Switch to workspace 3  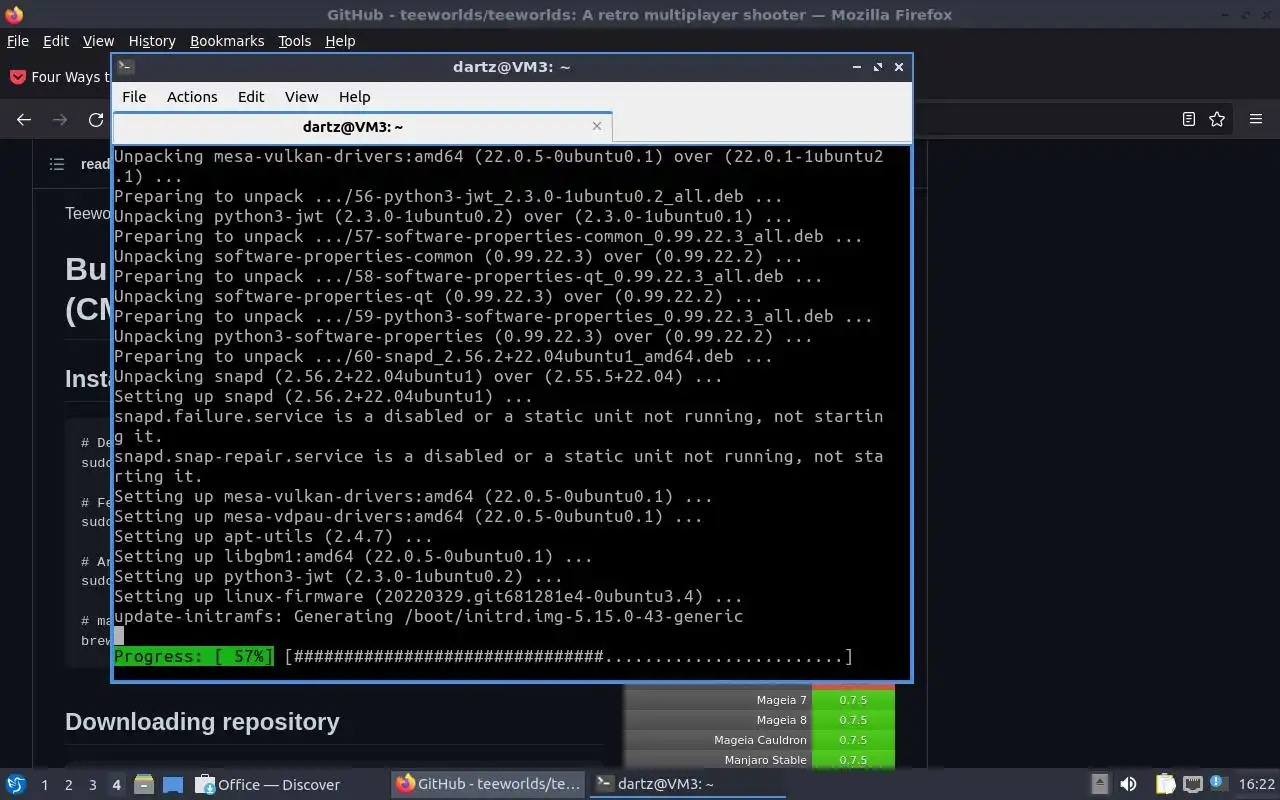click(x=92, y=785)
